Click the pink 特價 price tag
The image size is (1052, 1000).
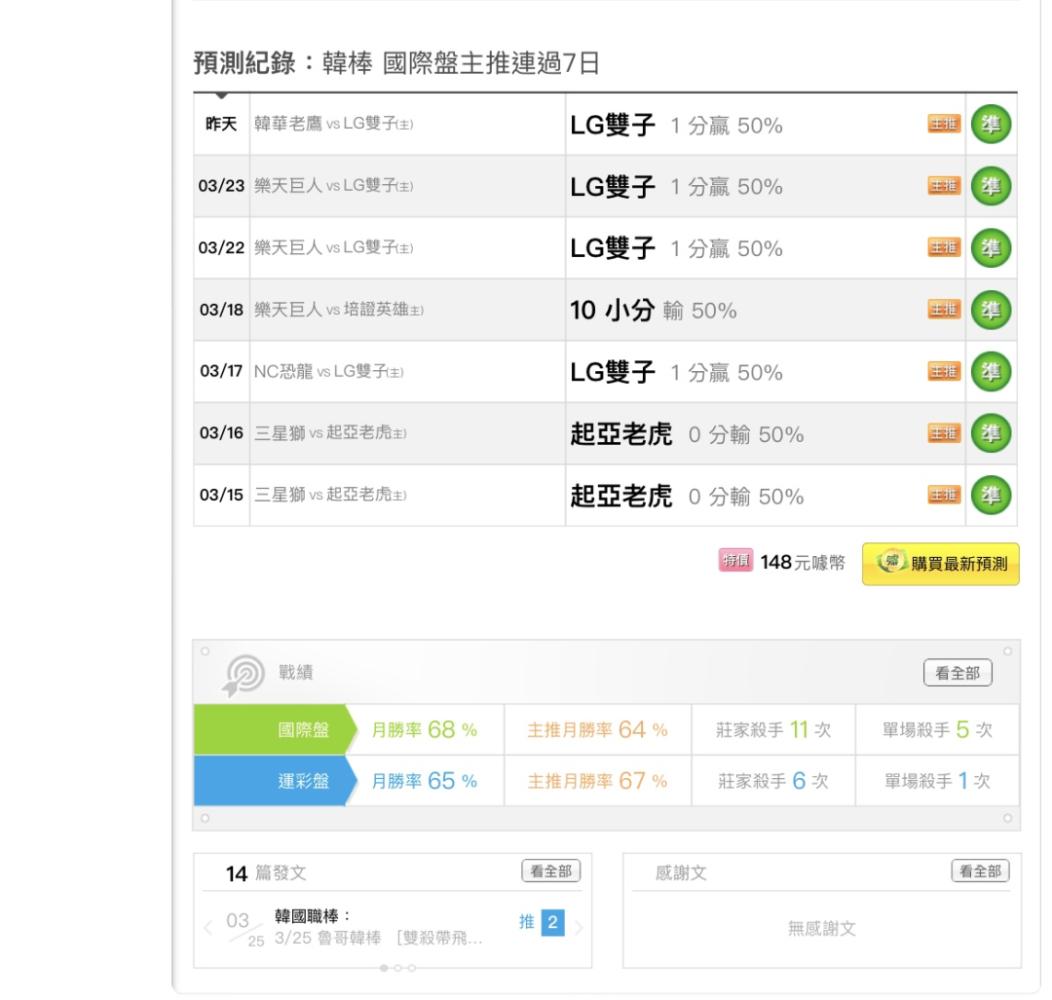point(735,560)
